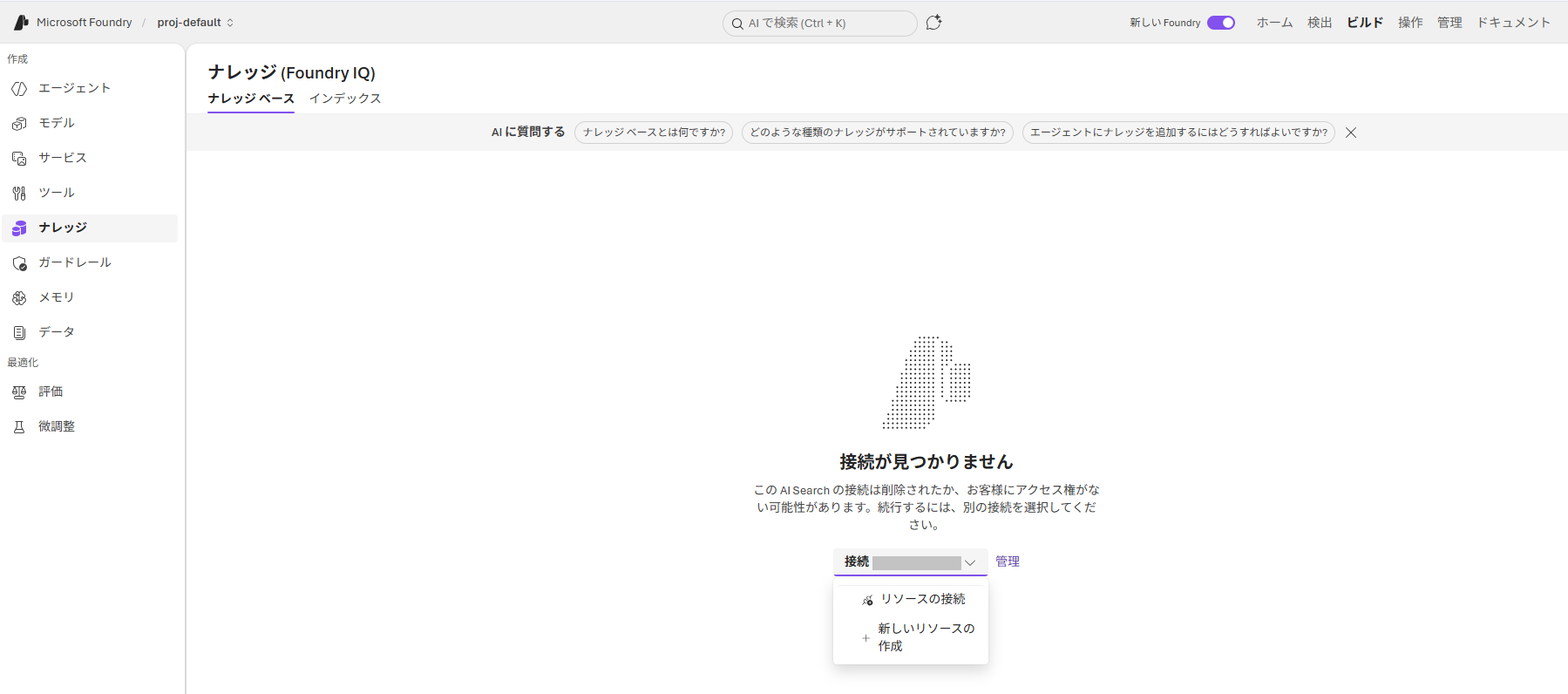
Task: Open new chat icon beside search box
Action: [x=933, y=23]
